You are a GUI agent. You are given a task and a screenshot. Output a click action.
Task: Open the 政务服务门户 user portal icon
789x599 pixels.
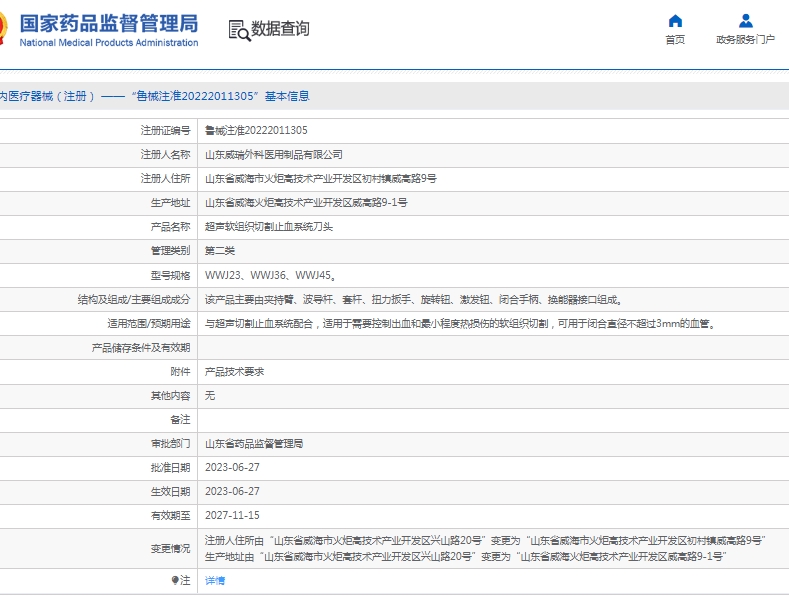(x=746, y=21)
